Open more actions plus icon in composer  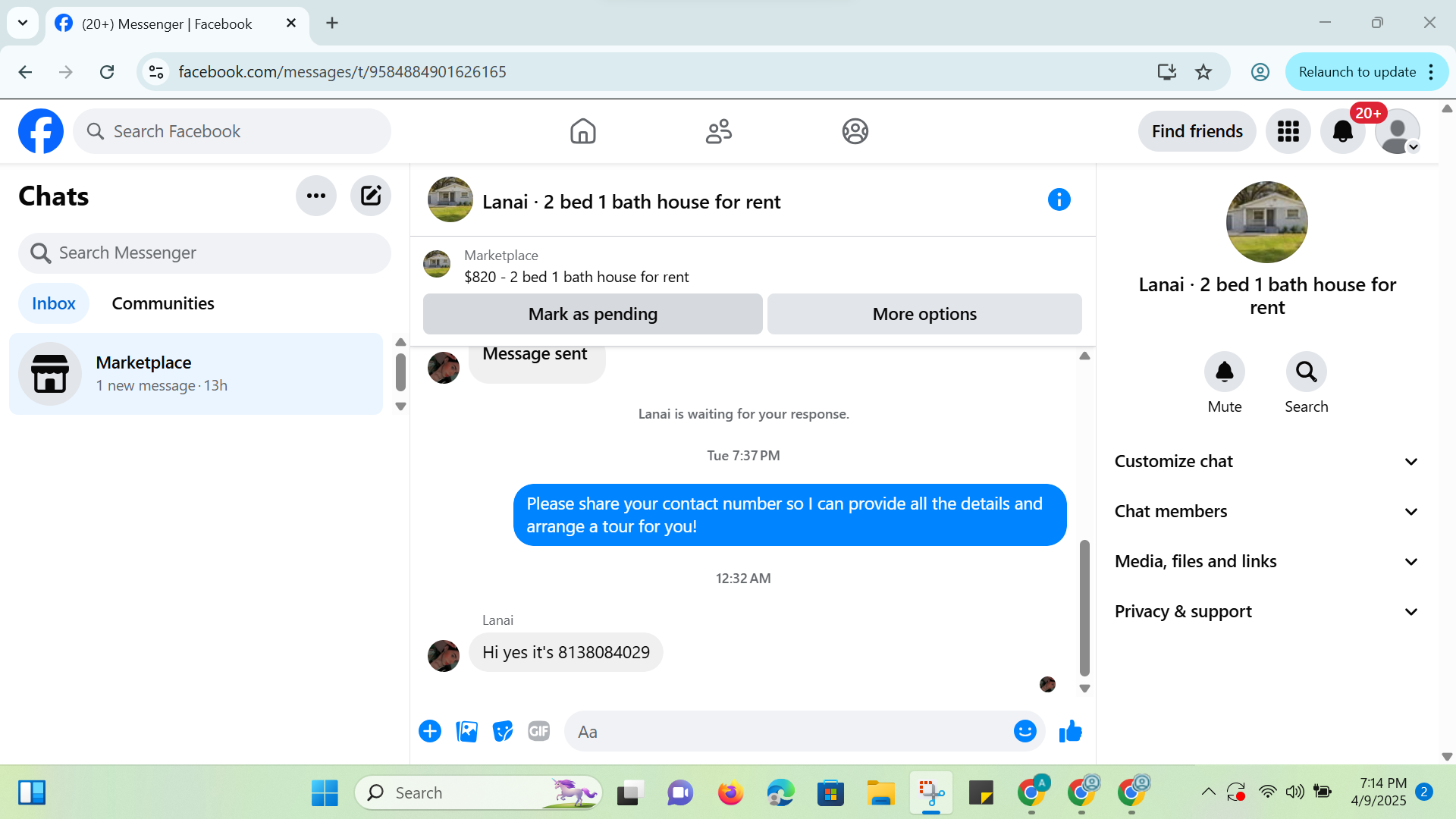pos(430,731)
